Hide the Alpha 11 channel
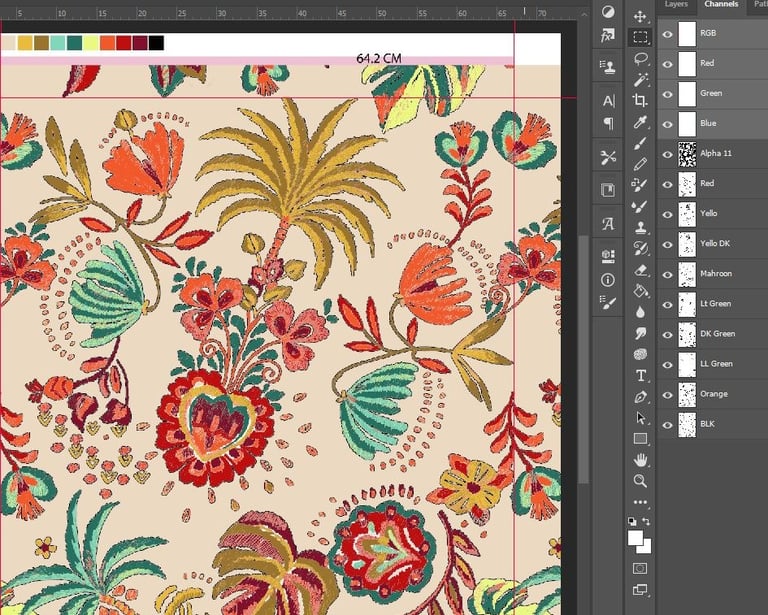The image size is (768, 615). 667,154
